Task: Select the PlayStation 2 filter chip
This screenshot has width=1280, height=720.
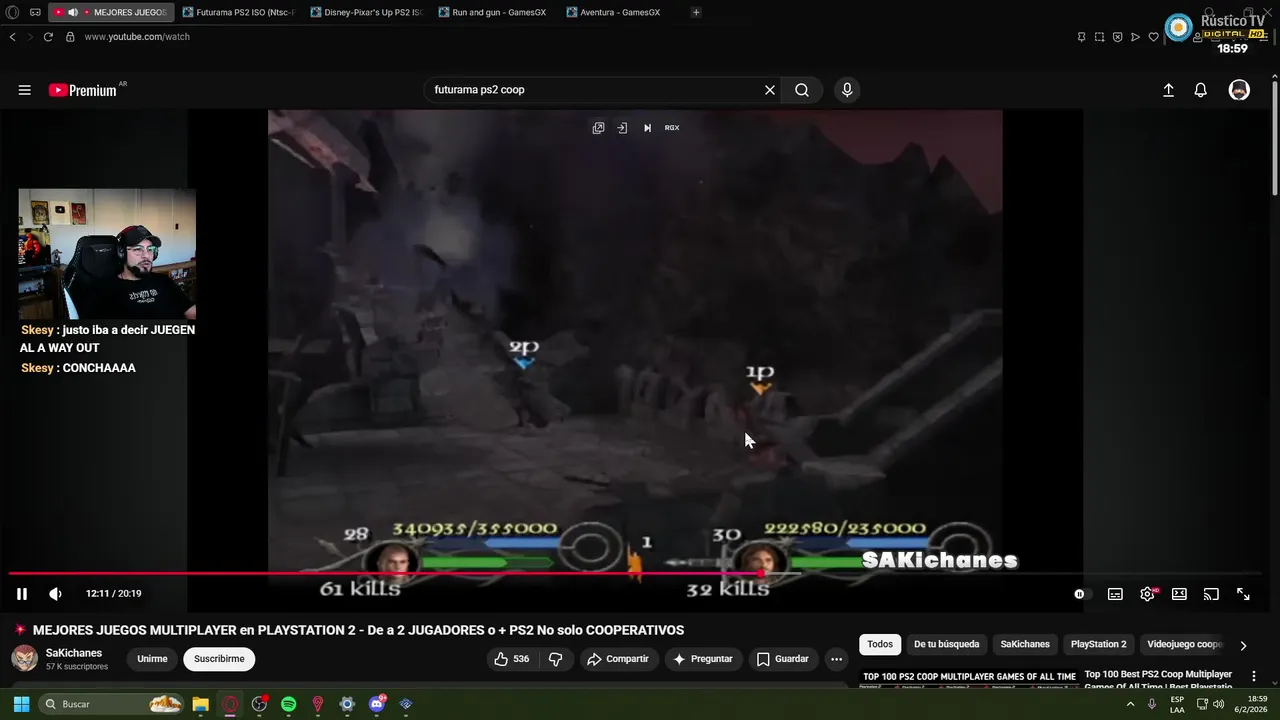Action: pyautogui.click(x=1098, y=645)
